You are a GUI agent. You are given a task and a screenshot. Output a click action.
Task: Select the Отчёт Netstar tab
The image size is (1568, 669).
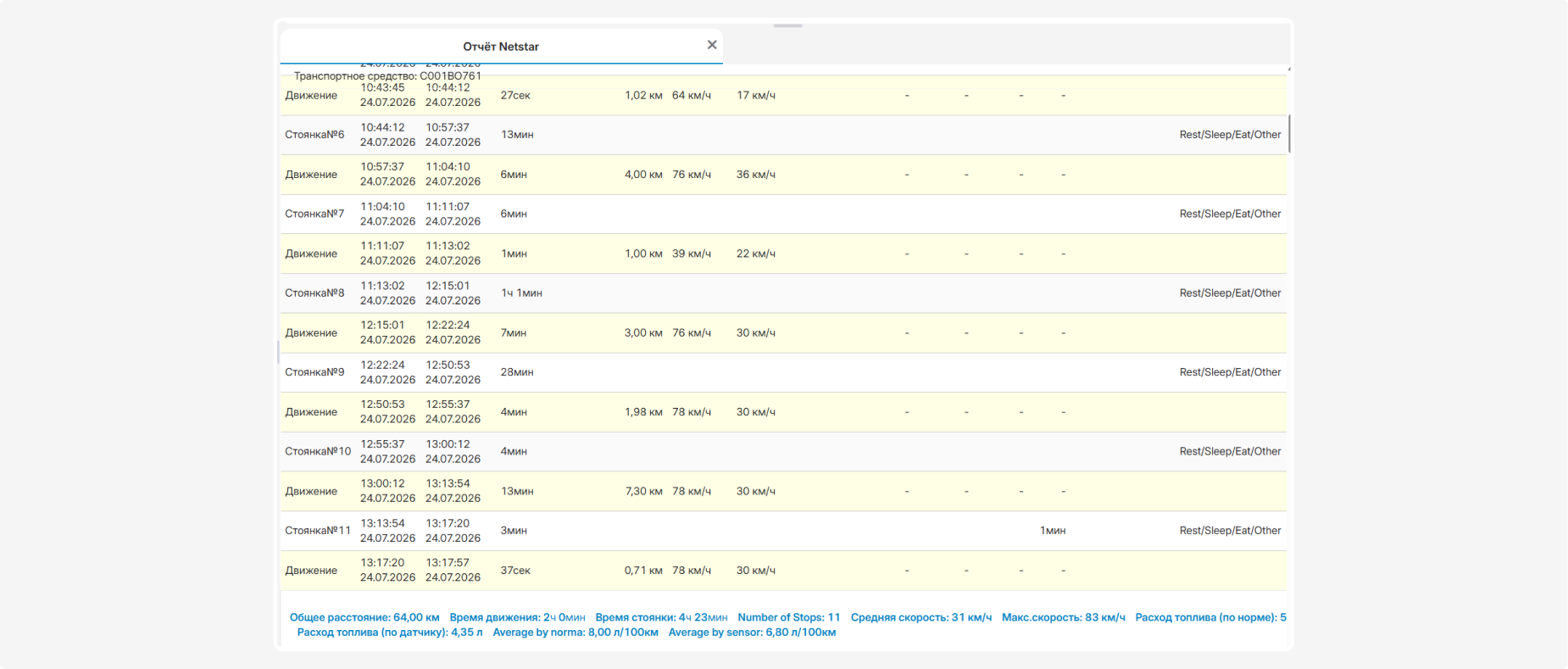point(501,47)
